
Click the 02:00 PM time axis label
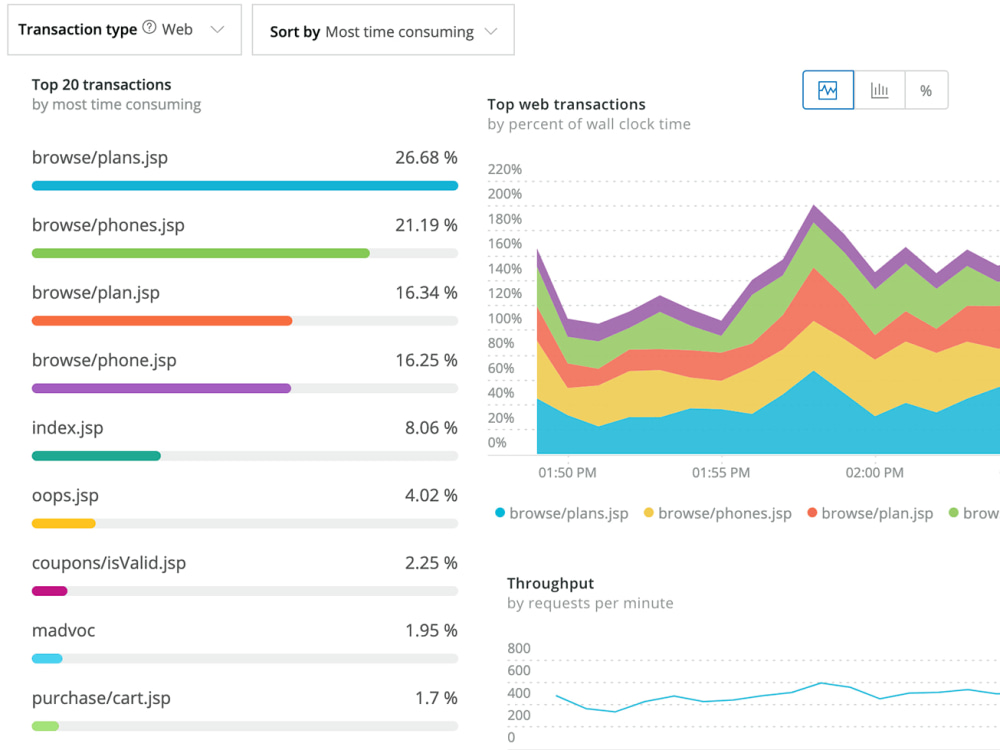[x=874, y=473]
